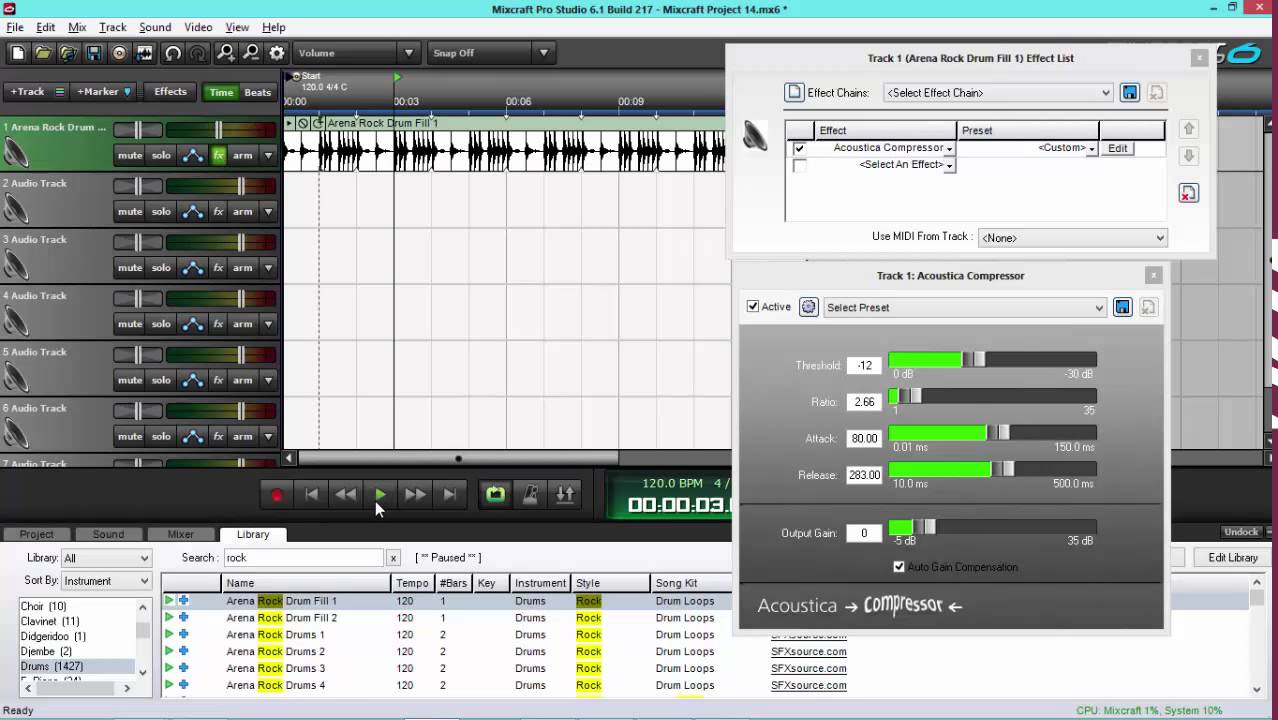Toggle the green loop playback icon
Screen dimensions: 1278x720
[495, 494]
